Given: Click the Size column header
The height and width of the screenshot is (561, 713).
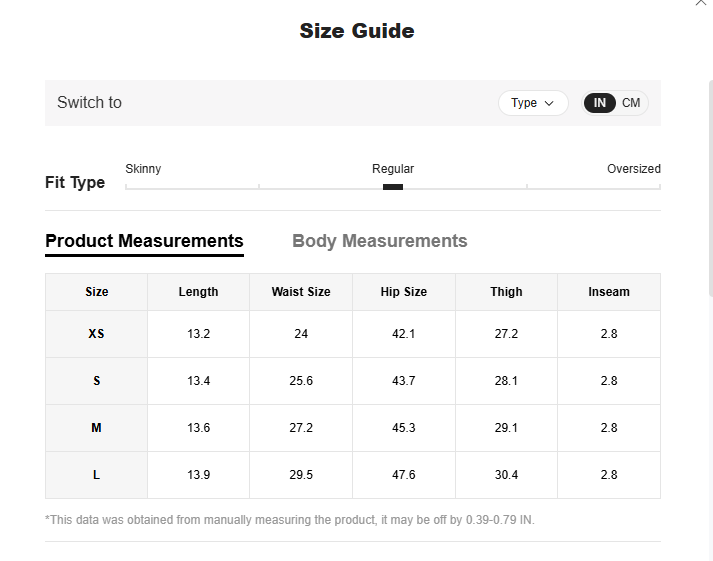Looking at the screenshot, I should point(97,292).
